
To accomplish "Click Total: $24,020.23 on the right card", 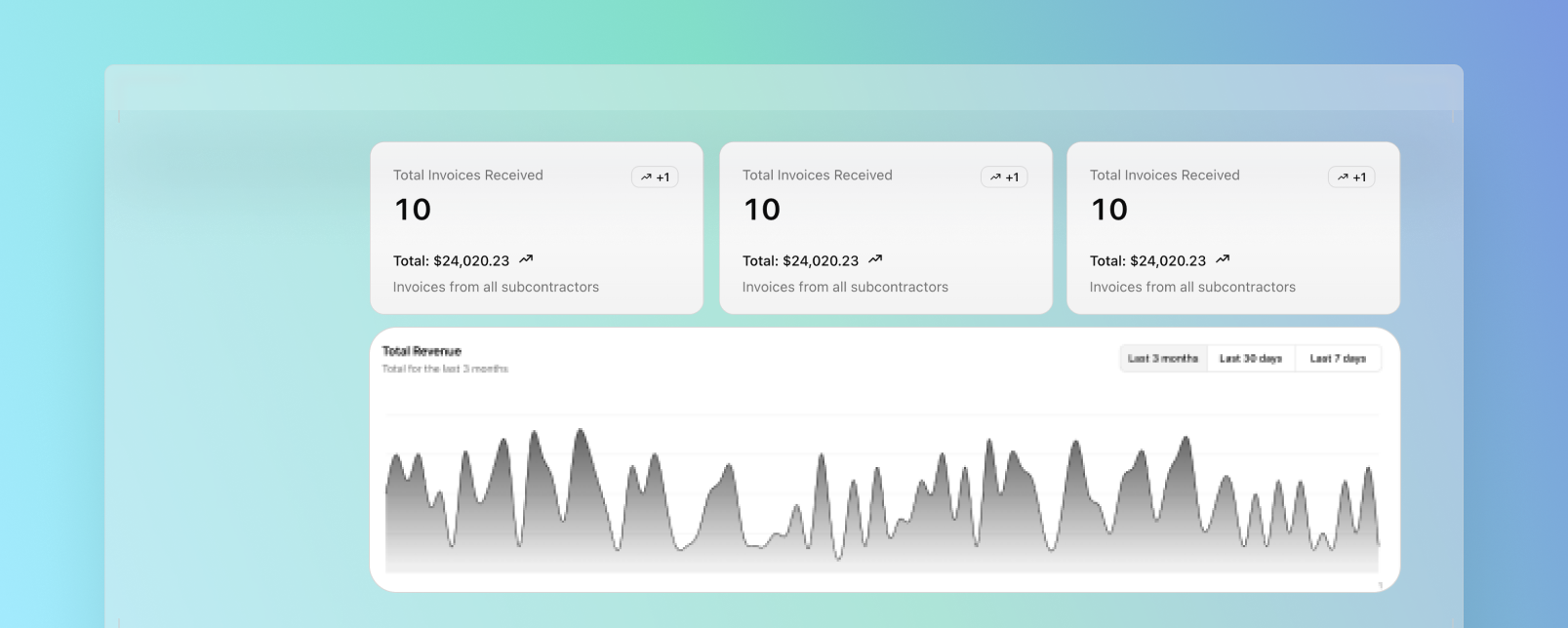I will pyautogui.click(x=1148, y=261).
